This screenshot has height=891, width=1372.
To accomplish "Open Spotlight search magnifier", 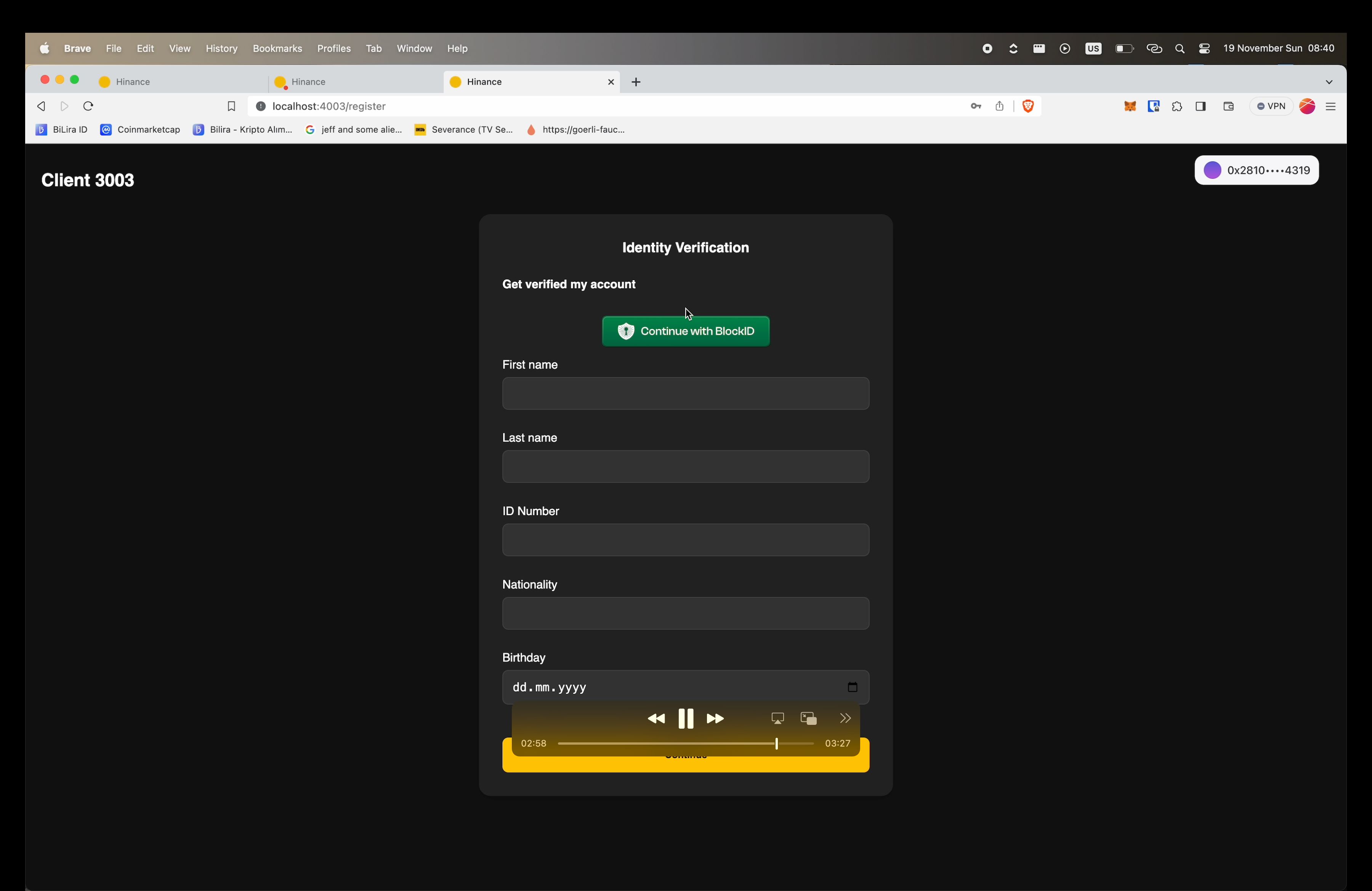I will point(1180,49).
